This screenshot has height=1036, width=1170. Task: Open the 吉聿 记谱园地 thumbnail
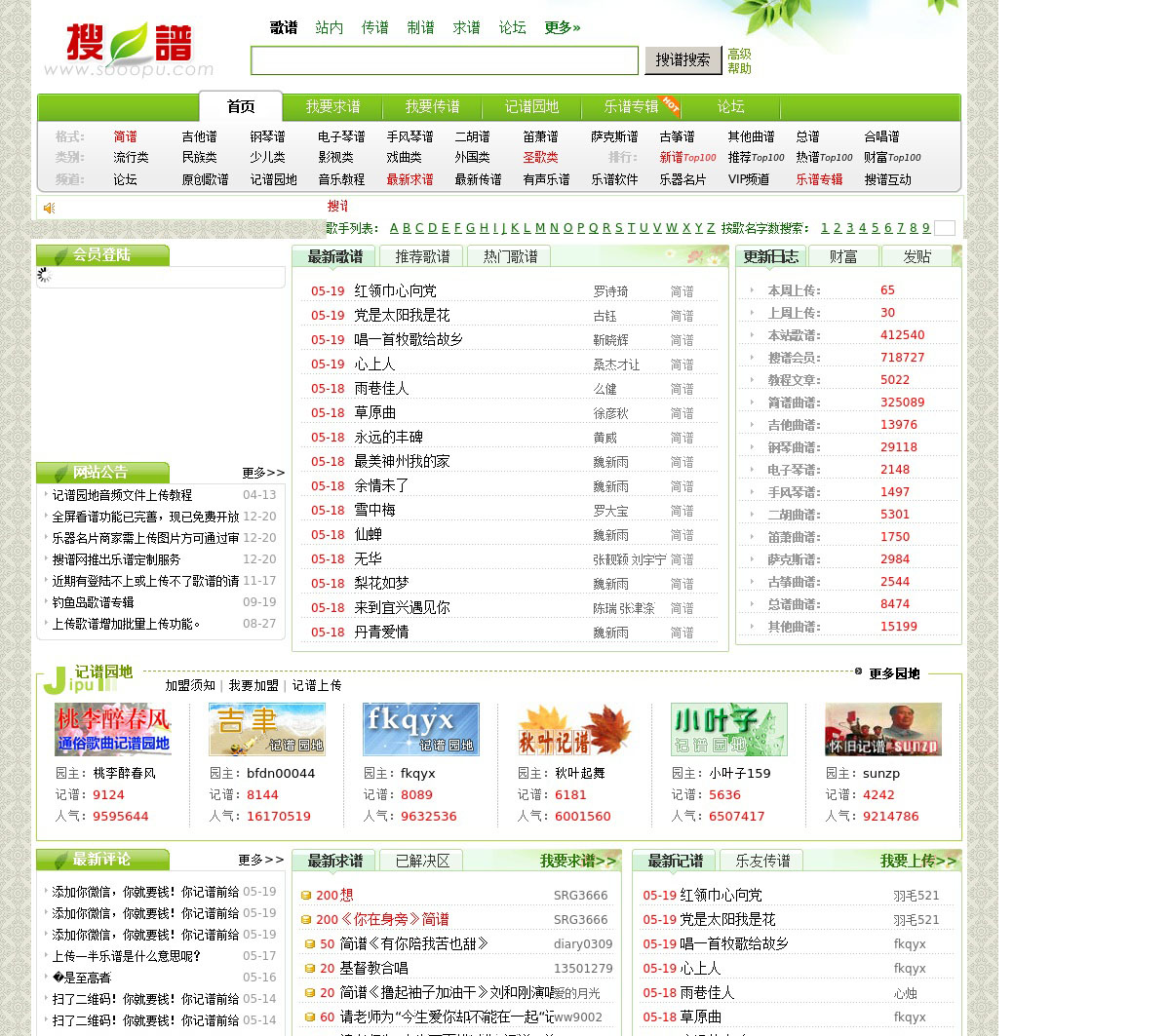point(267,729)
